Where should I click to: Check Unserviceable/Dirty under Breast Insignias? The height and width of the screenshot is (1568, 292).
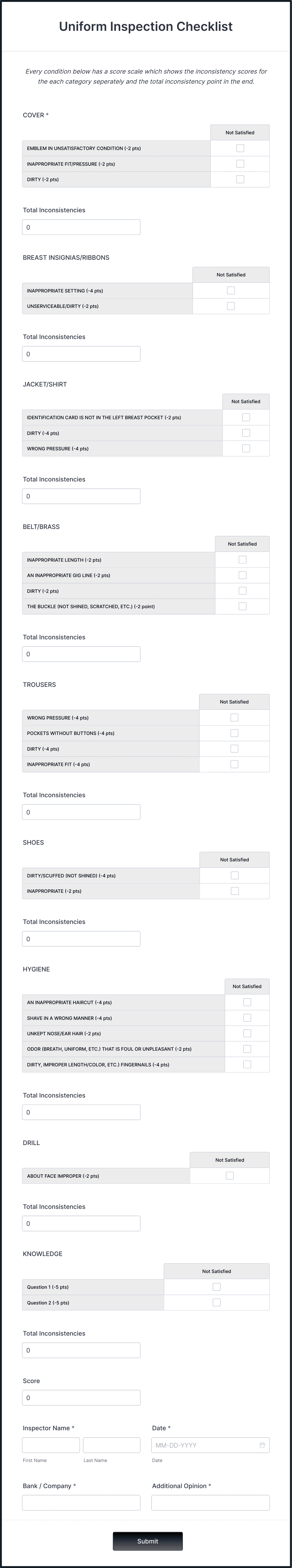(x=230, y=306)
